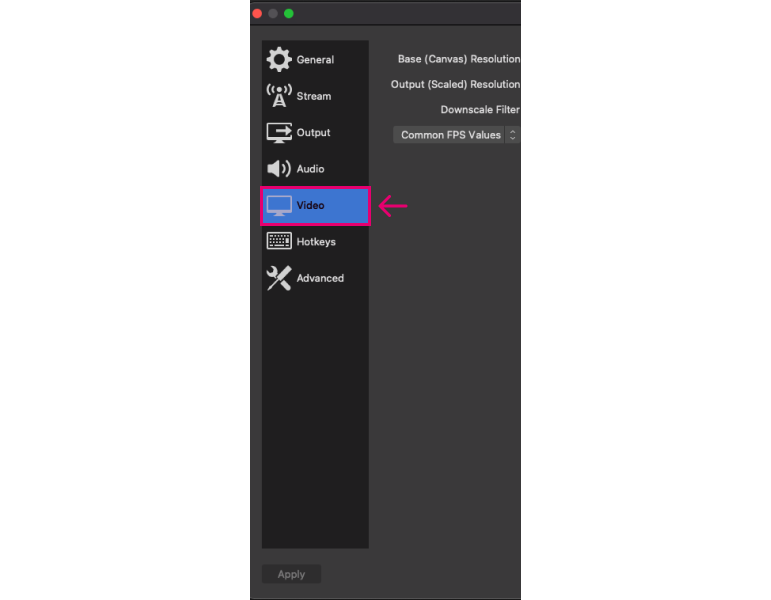Click the Audio speaker icon
This screenshot has height=600, width=771.
click(x=278, y=169)
